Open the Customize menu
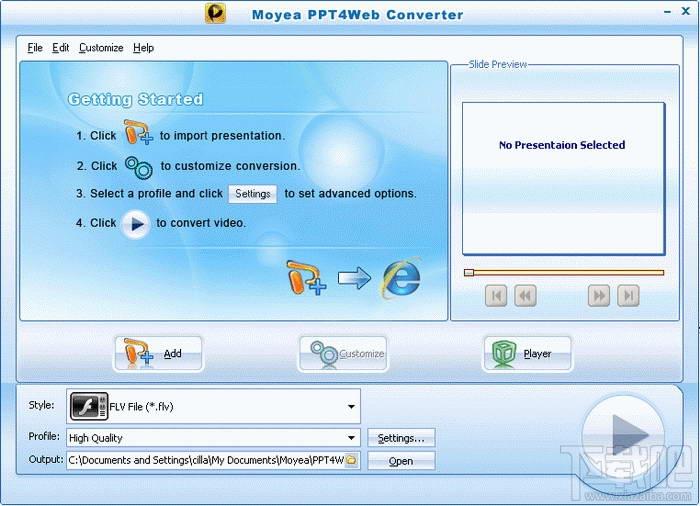700x506 pixels. pyautogui.click(x=101, y=48)
